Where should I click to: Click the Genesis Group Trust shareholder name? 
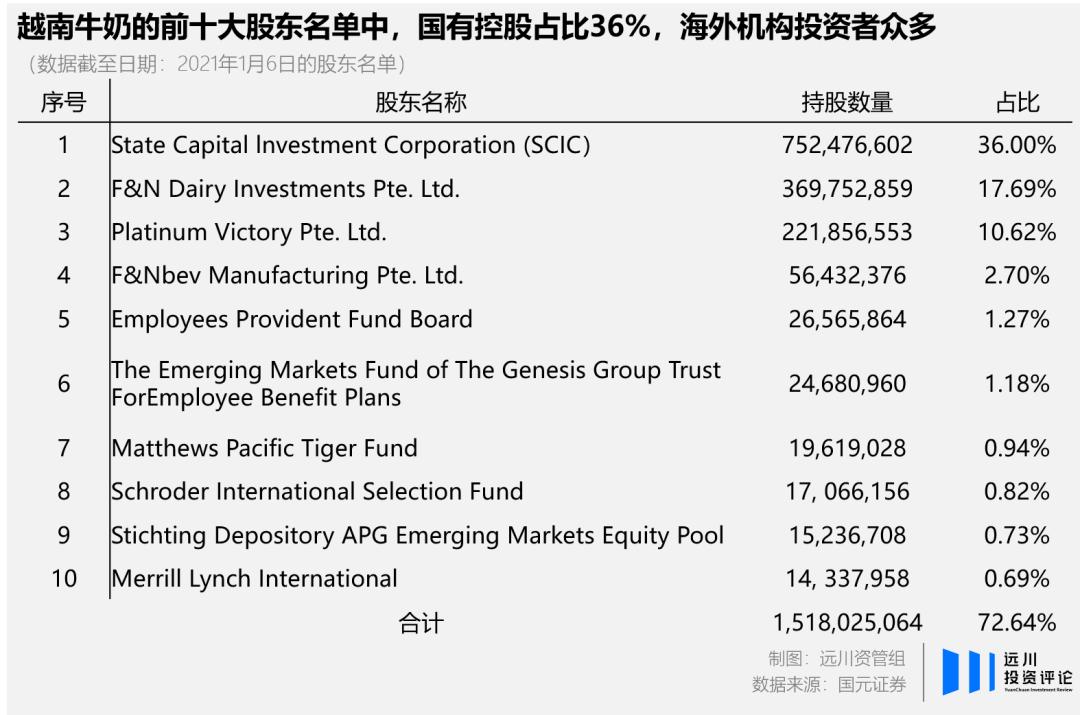(416, 383)
